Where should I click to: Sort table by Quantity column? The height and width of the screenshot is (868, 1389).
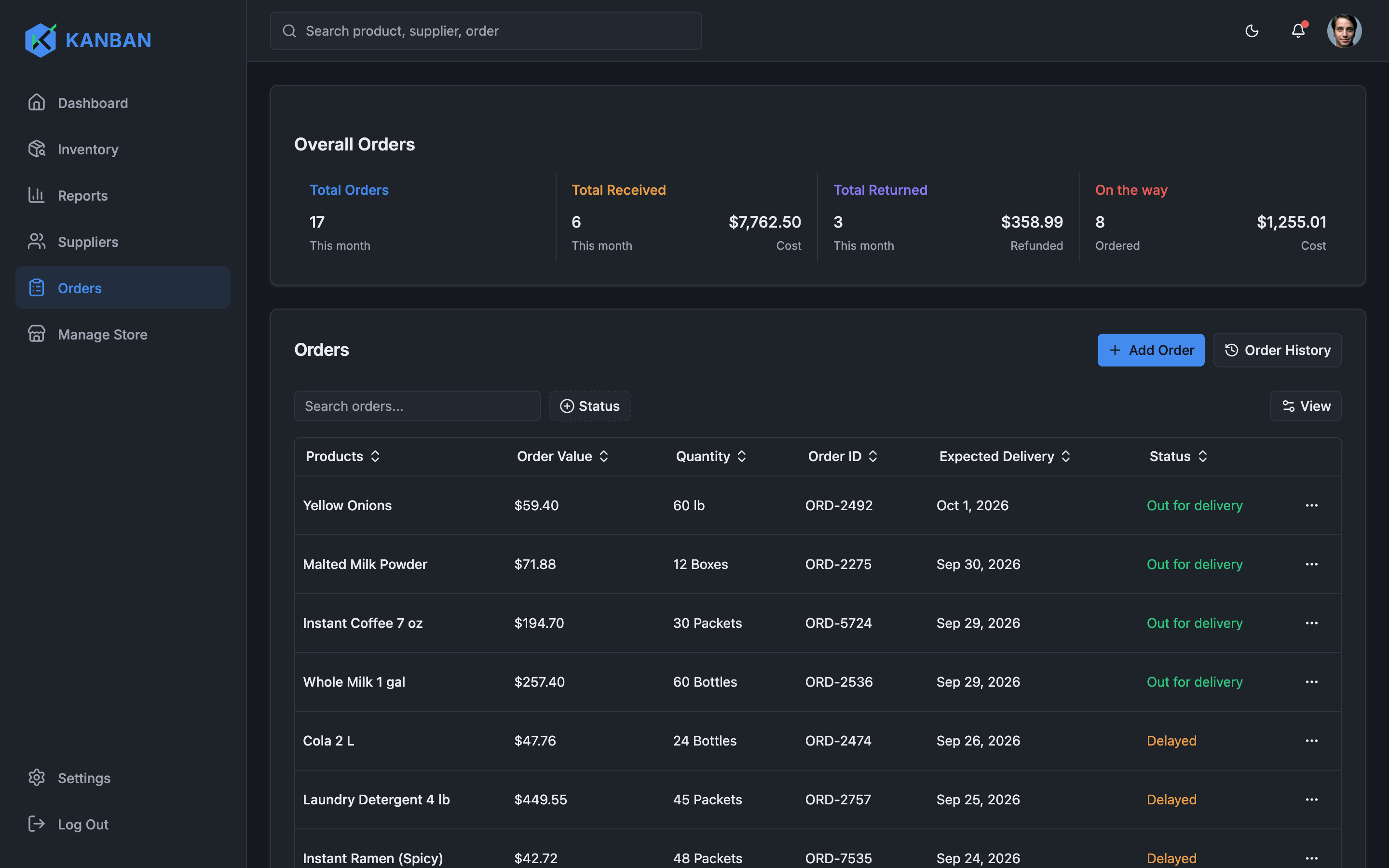(711, 456)
